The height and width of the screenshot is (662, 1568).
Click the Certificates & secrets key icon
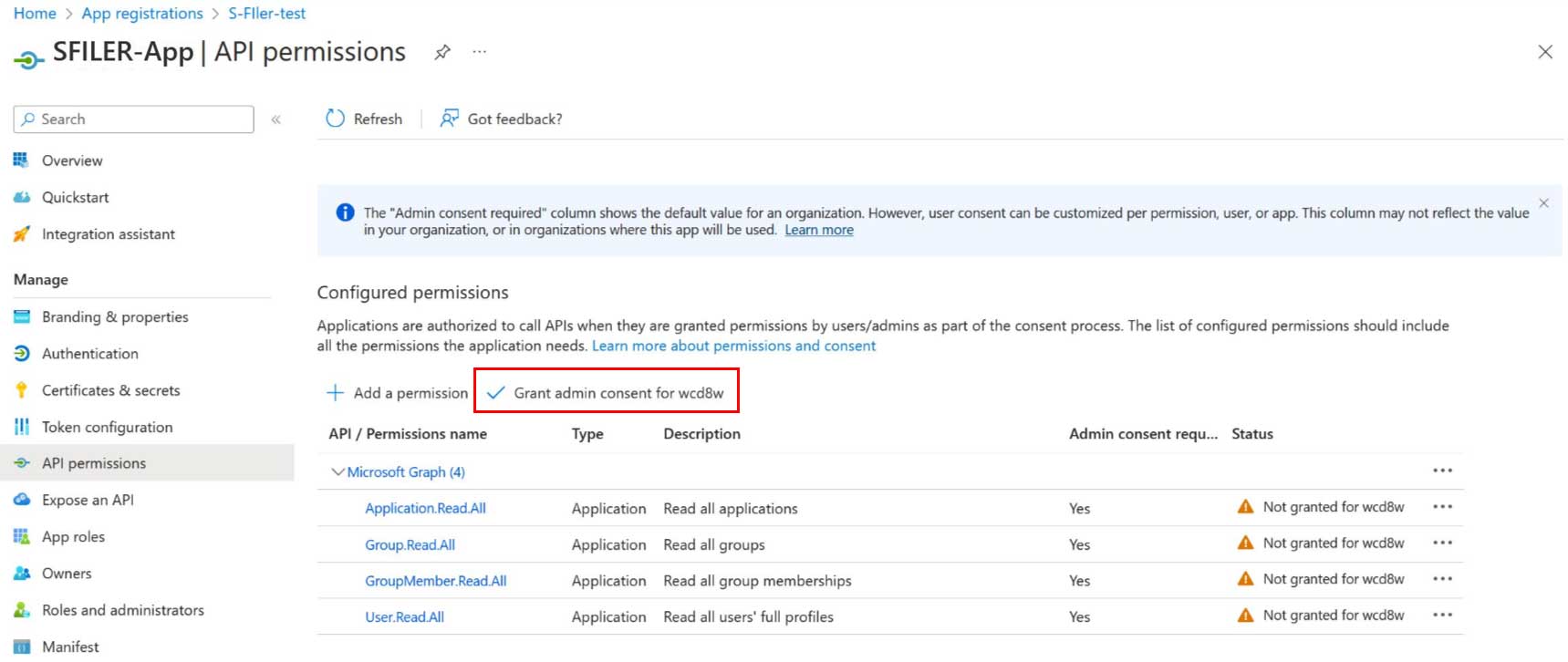click(x=21, y=390)
